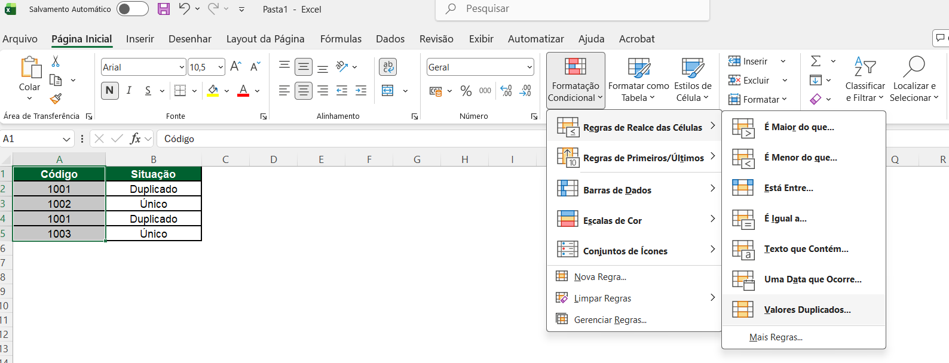949x363 pixels.
Task: Apply thousands separator 000 style
Action: (x=485, y=91)
